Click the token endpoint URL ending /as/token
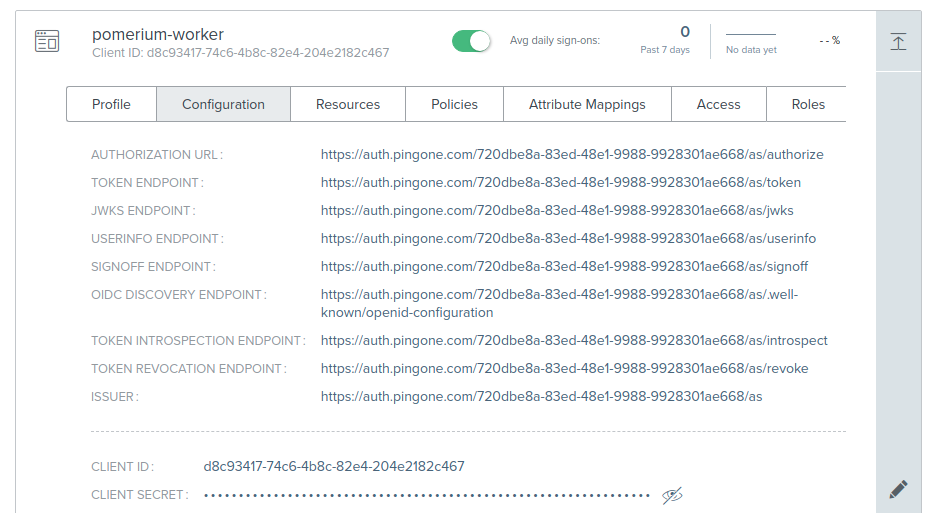Image resolution: width=936 pixels, height=513 pixels. pyautogui.click(x=561, y=183)
